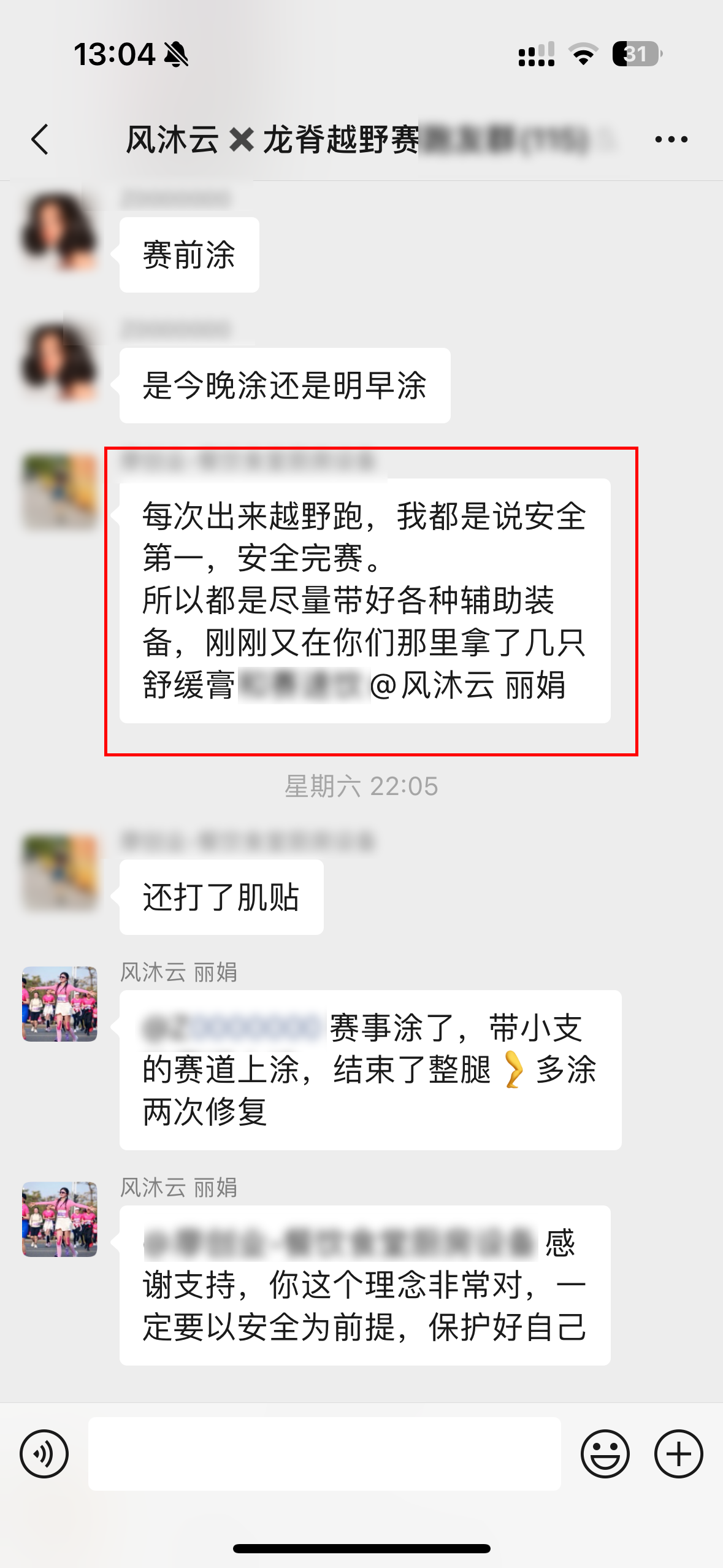Tap sender name 风沐云 丽娟 above 赛事涂了

tap(178, 972)
